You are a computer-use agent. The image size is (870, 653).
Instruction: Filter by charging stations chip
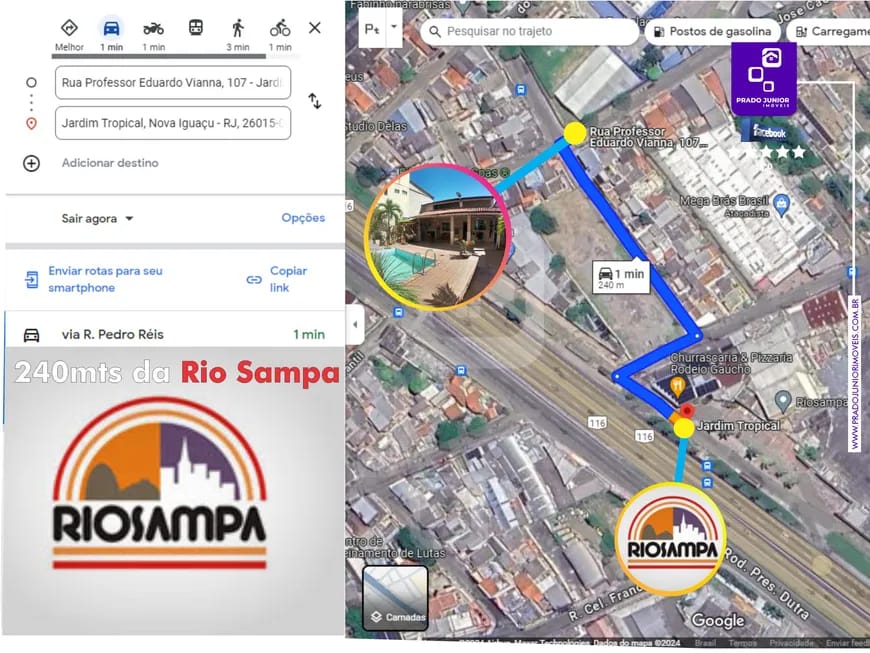click(829, 32)
